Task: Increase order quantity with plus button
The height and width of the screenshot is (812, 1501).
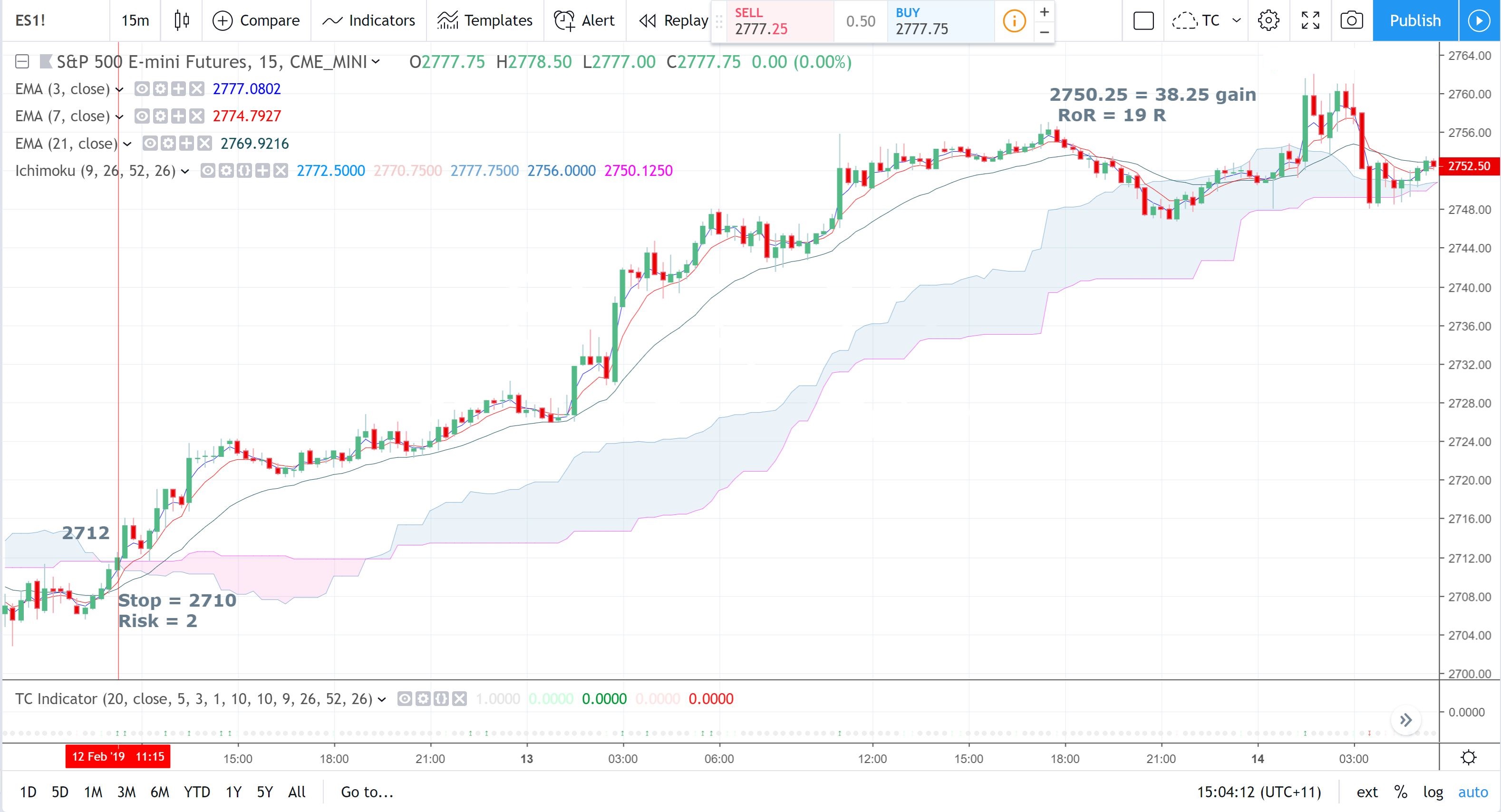Action: [1045, 12]
